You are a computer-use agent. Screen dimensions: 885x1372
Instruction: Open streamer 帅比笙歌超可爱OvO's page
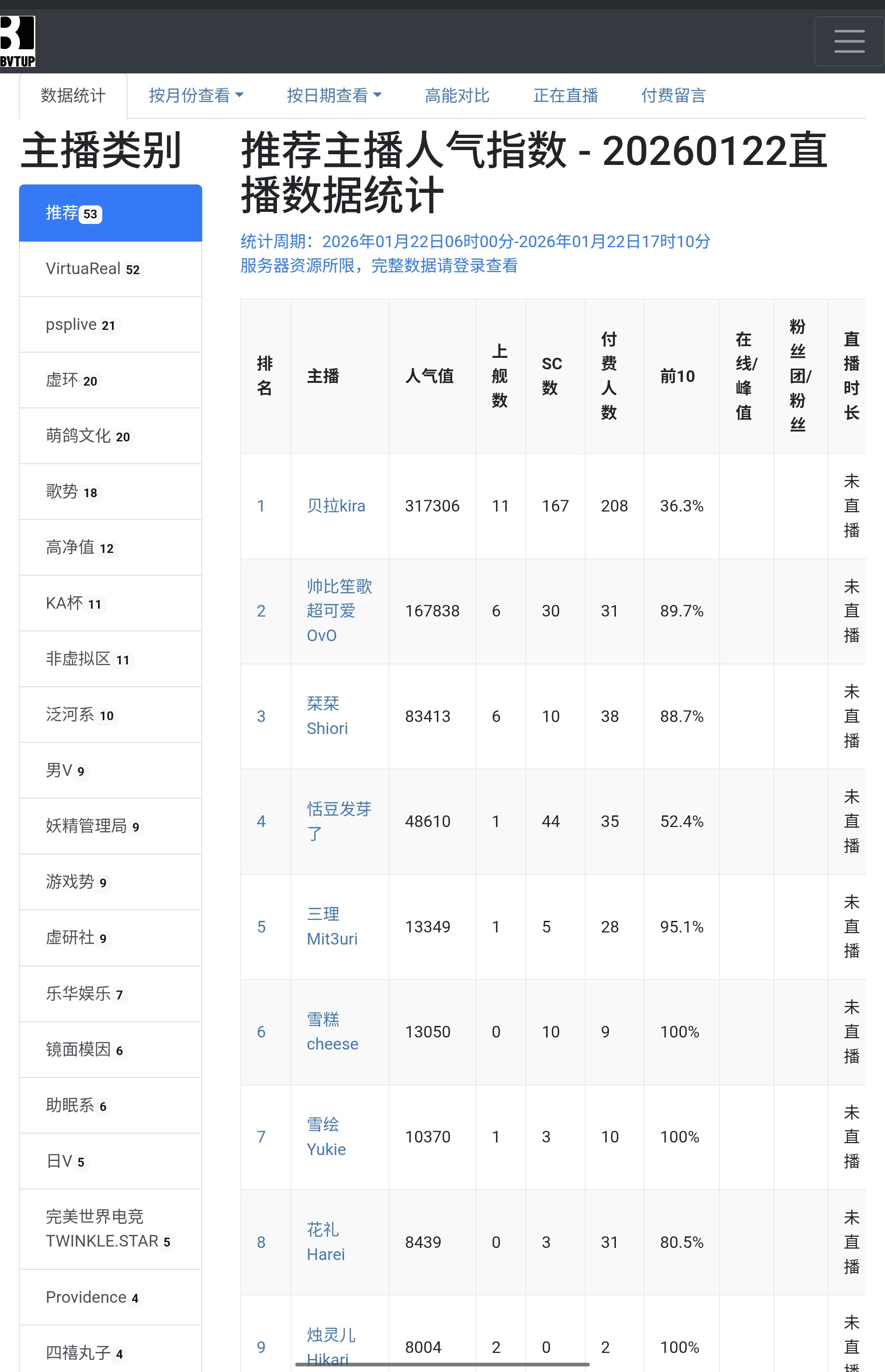pyautogui.click(x=338, y=611)
